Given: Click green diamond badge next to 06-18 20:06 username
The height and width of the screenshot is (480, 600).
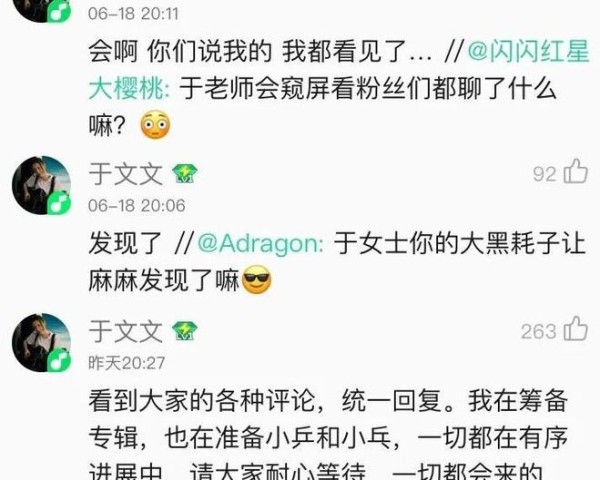Looking at the screenshot, I should click(184, 174).
